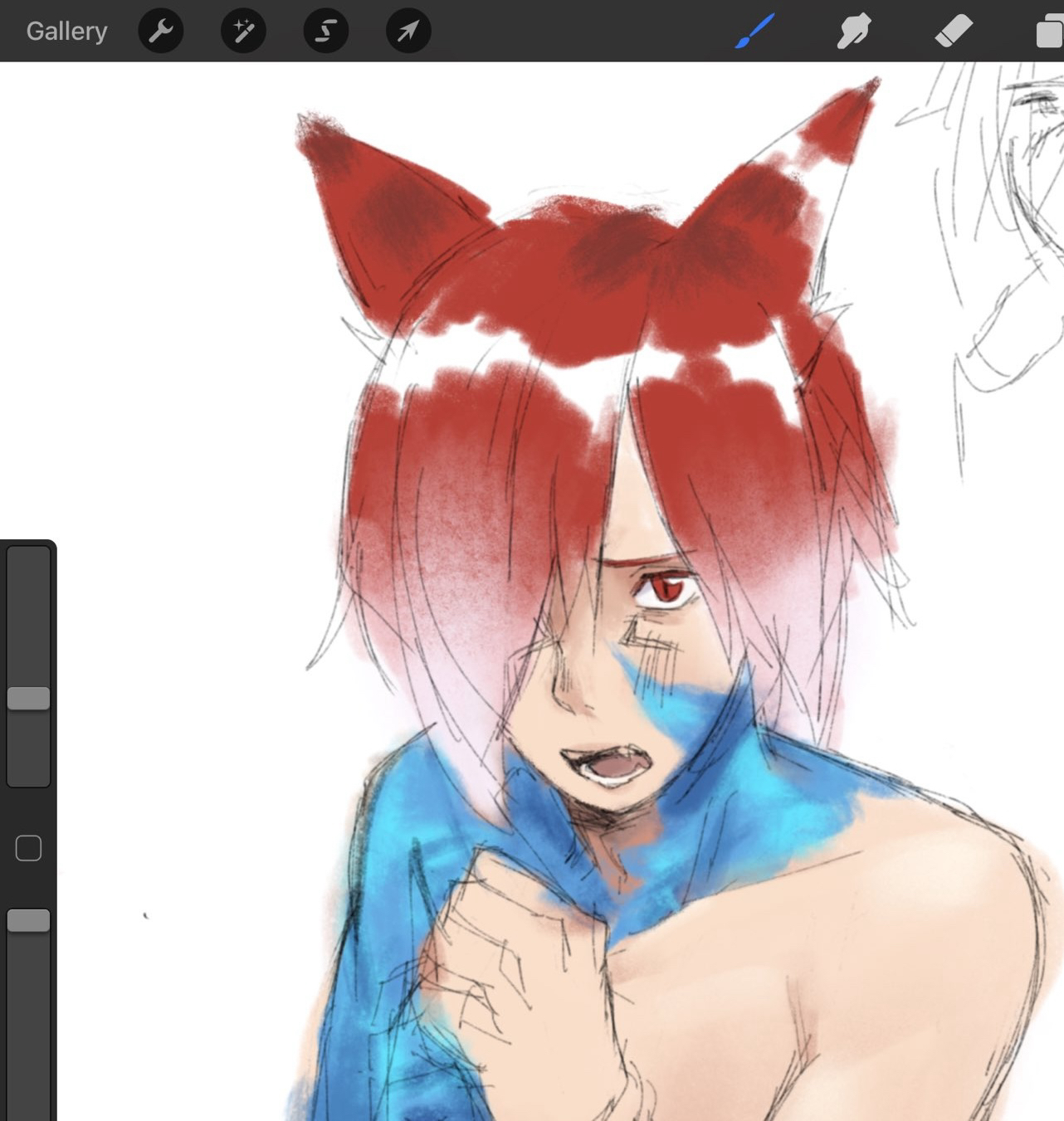The height and width of the screenshot is (1121, 1064).
Task: Click the brush size slider handle
Action: click(28, 699)
